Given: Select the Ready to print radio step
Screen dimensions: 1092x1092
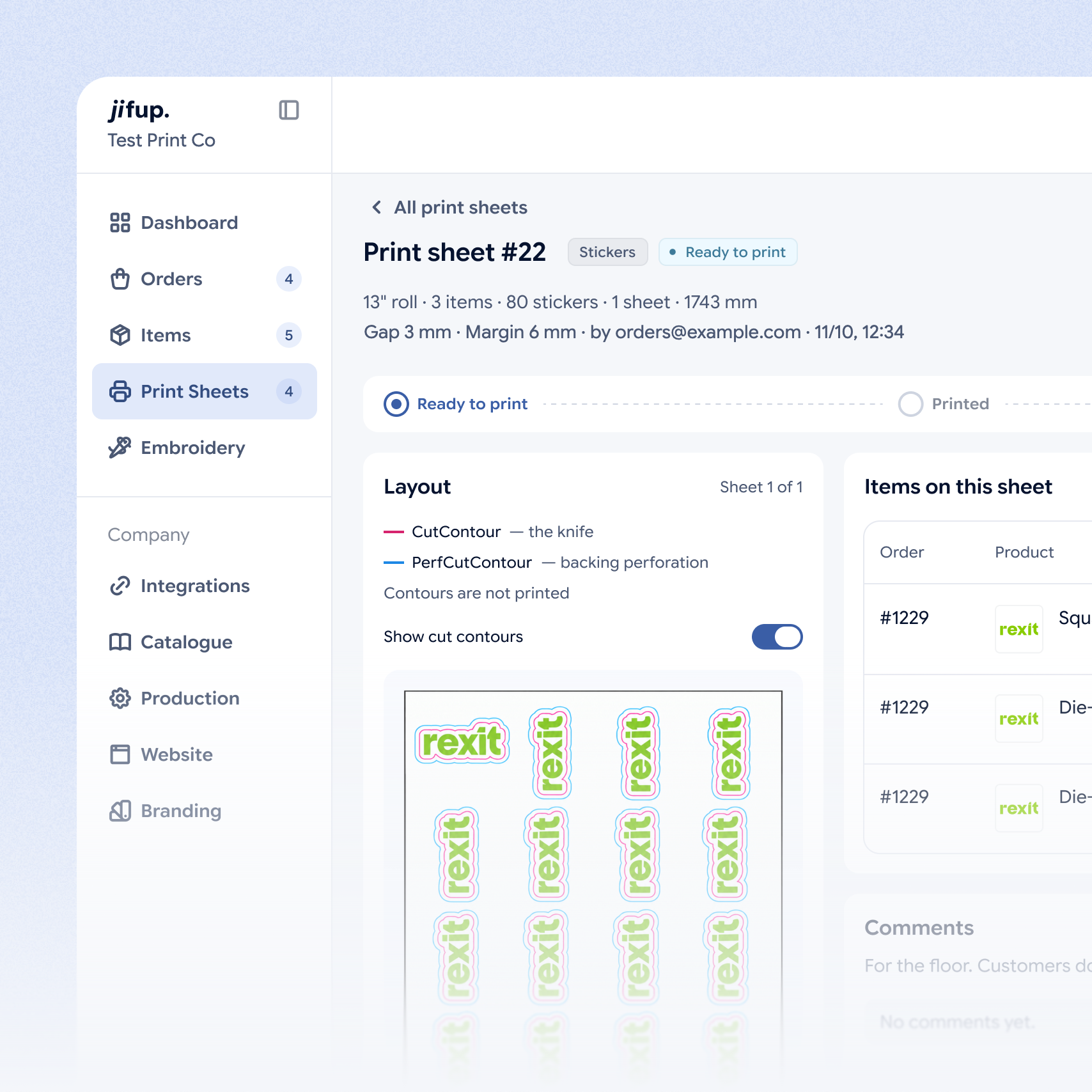Looking at the screenshot, I should click(396, 404).
